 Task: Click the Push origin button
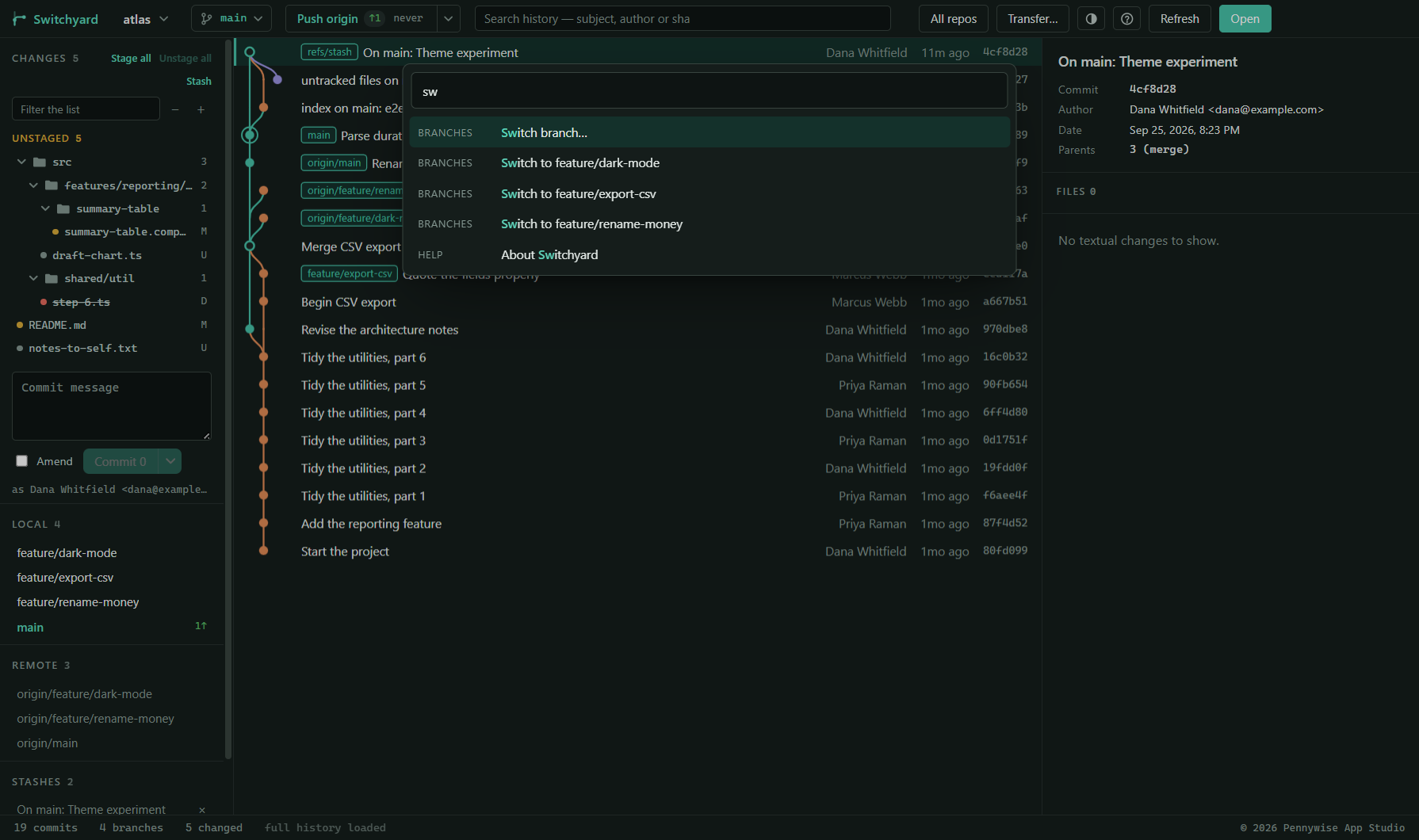pos(361,18)
